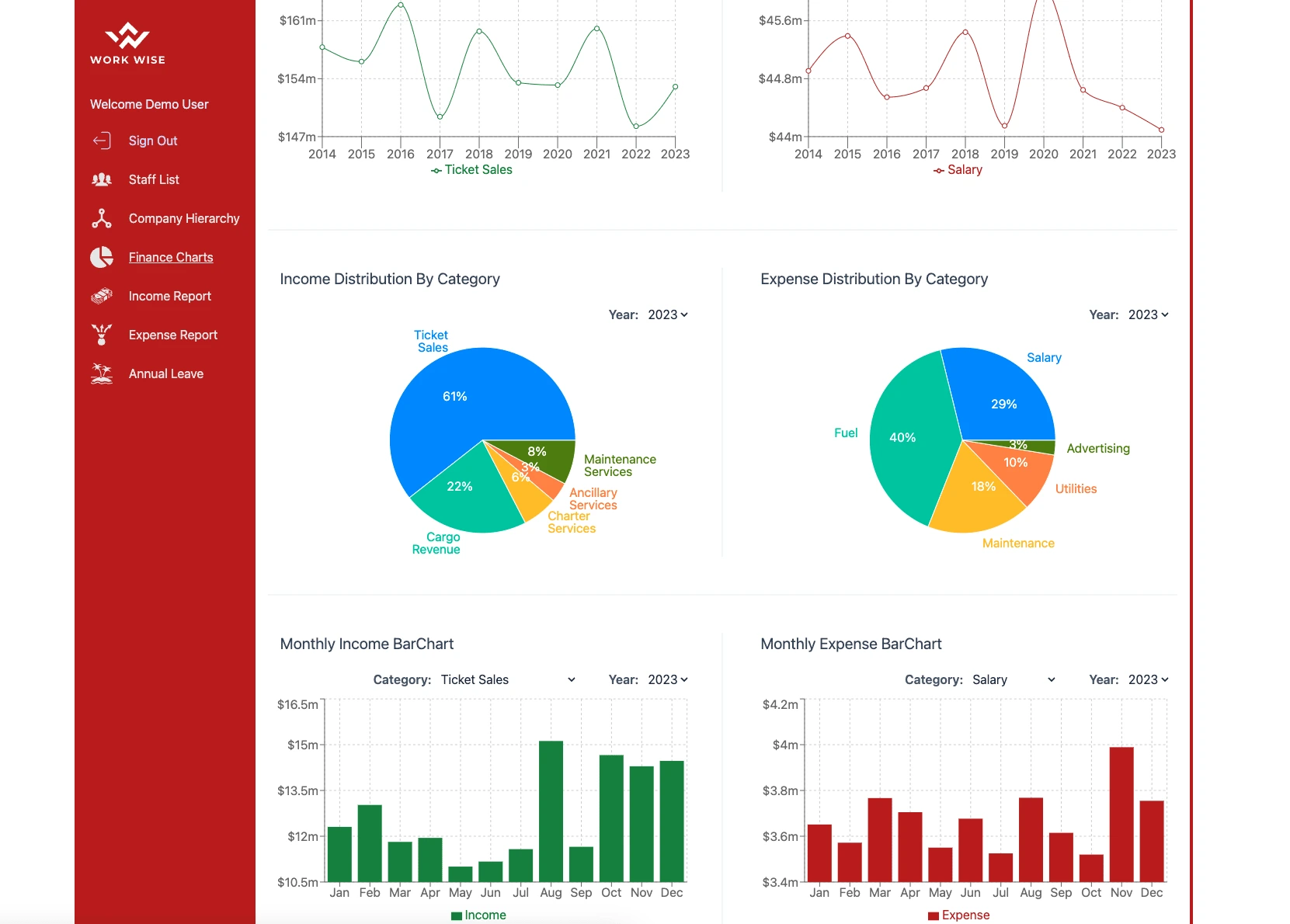Viewport: 1290px width, 924px height.
Task: Click the Finance Charts pie icon
Action: [x=102, y=257]
